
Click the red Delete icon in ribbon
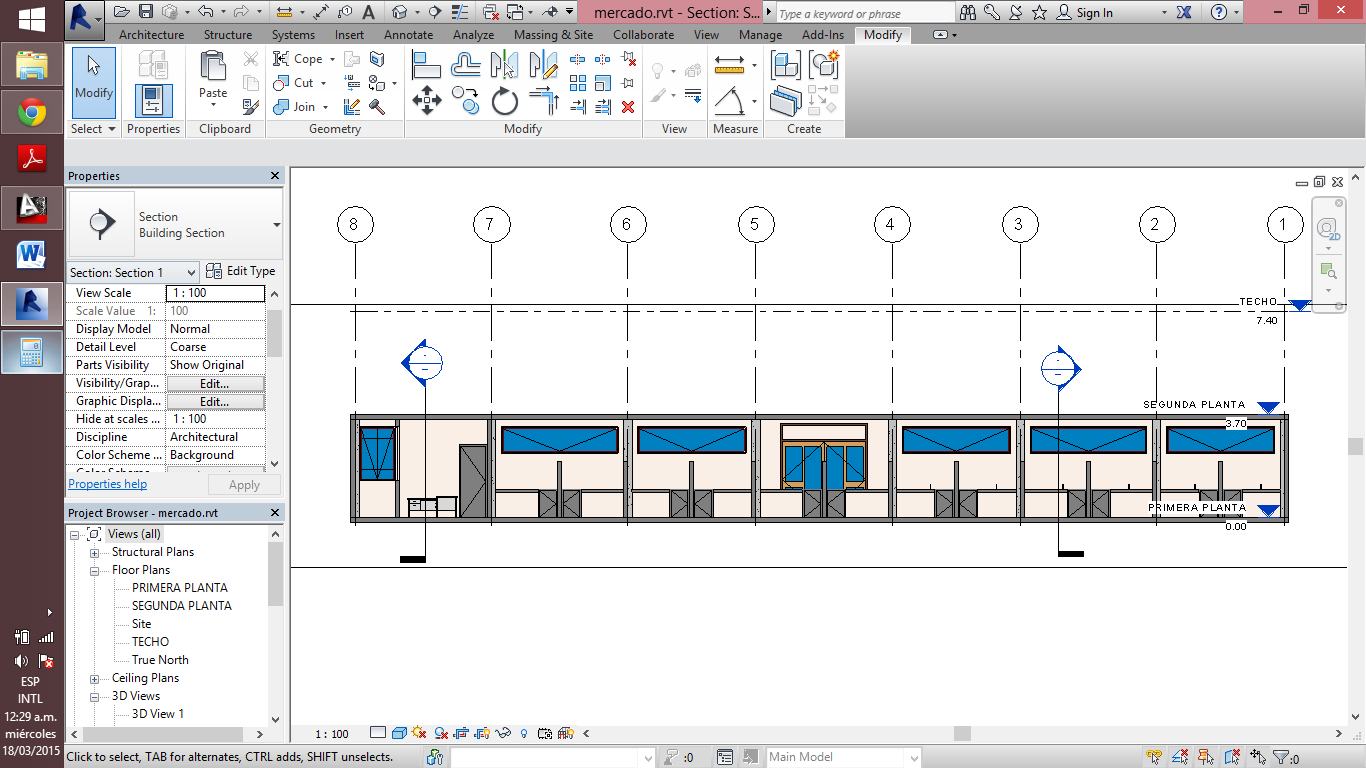[628, 107]
